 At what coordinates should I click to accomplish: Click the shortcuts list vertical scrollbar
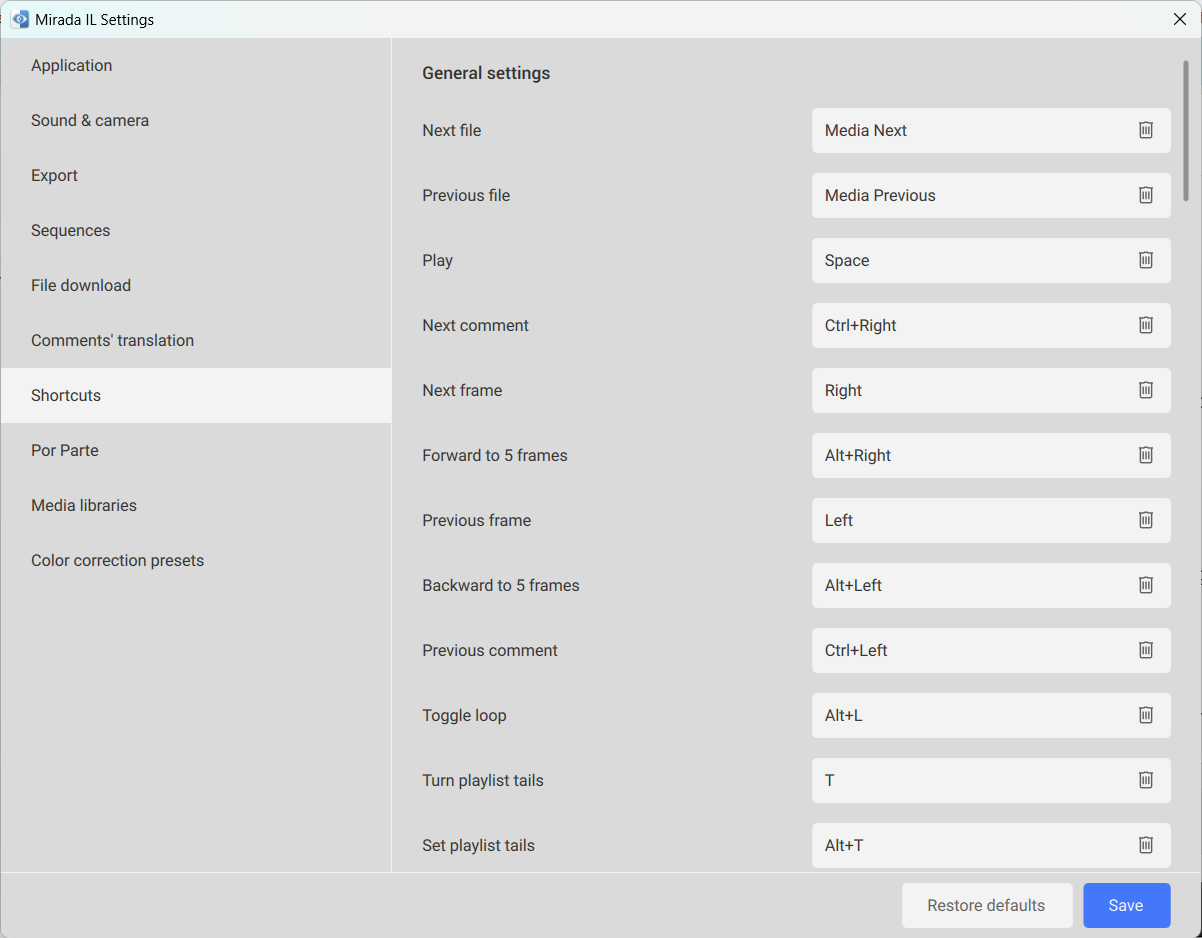(x=1186, y=130)
